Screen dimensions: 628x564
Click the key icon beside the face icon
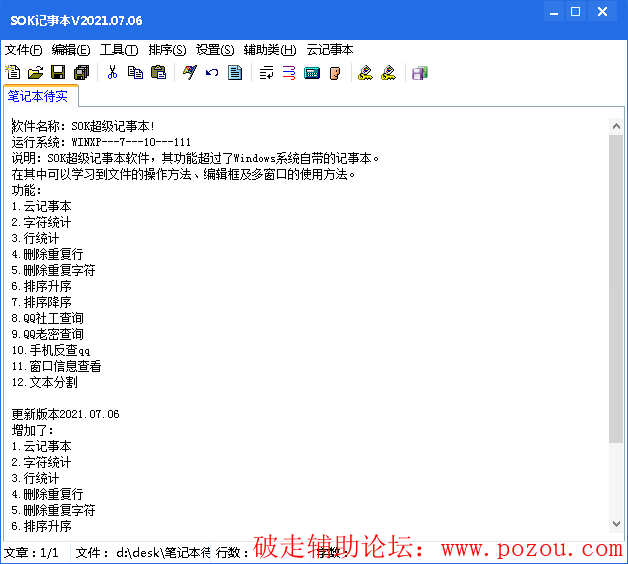click(365, 73)
